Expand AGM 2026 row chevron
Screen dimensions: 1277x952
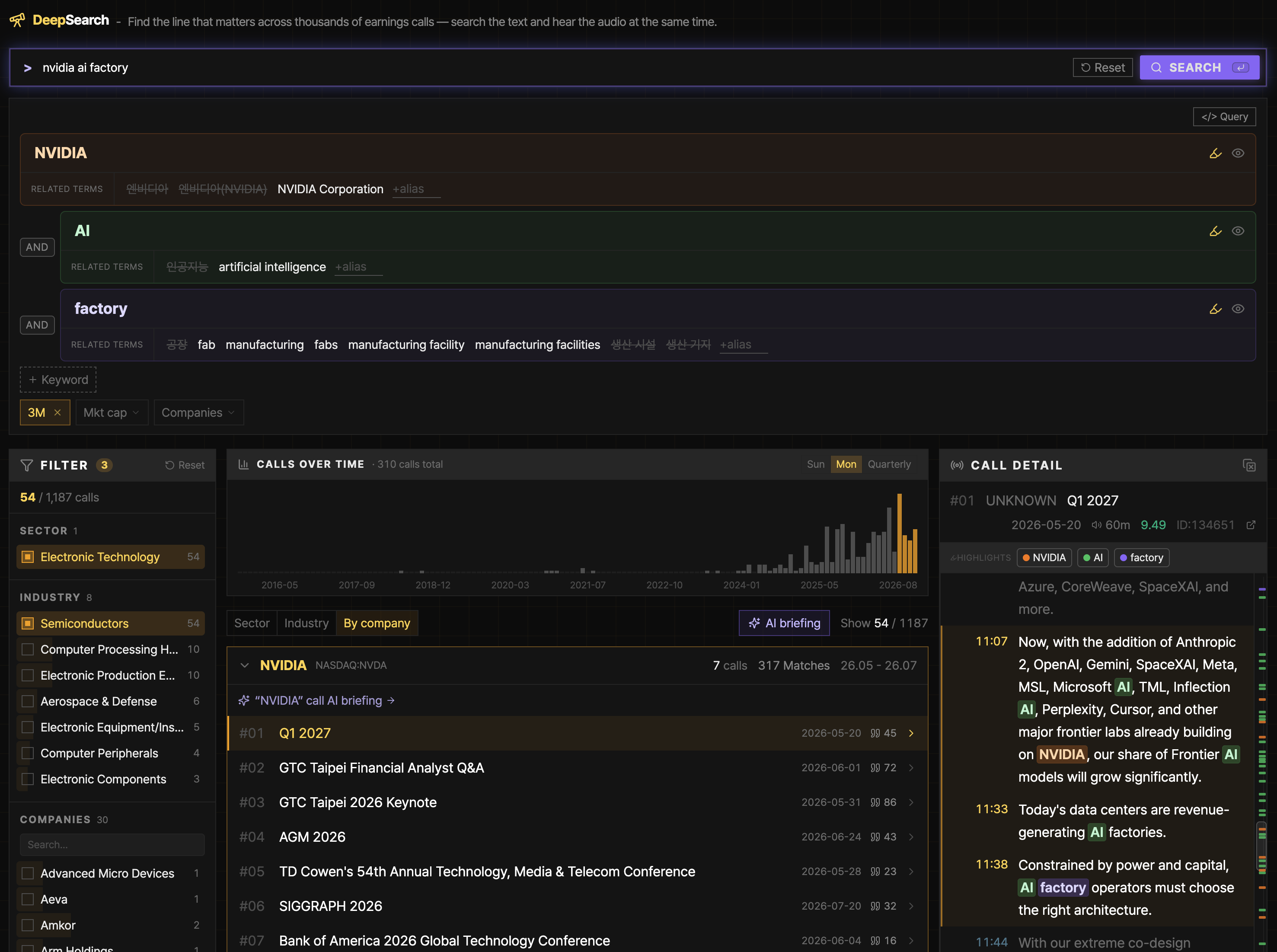pyautogui.click(x=911, y=837)
